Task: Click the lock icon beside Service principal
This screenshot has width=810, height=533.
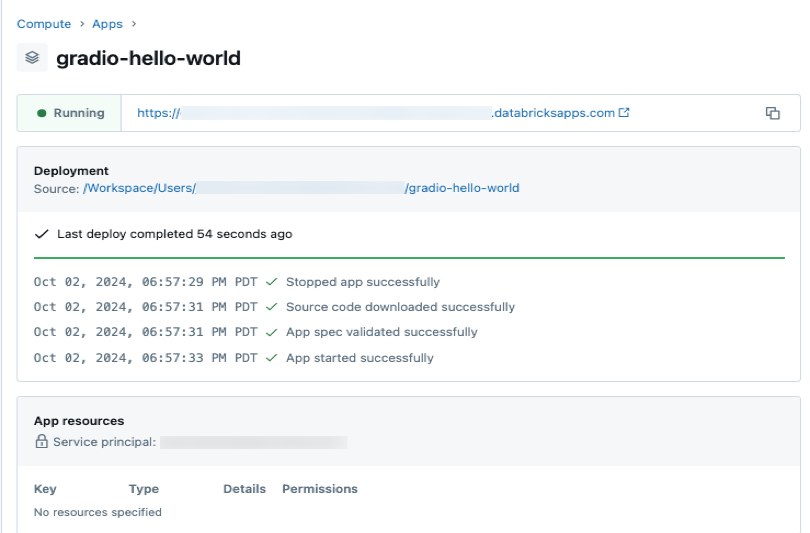Action: 42,441
